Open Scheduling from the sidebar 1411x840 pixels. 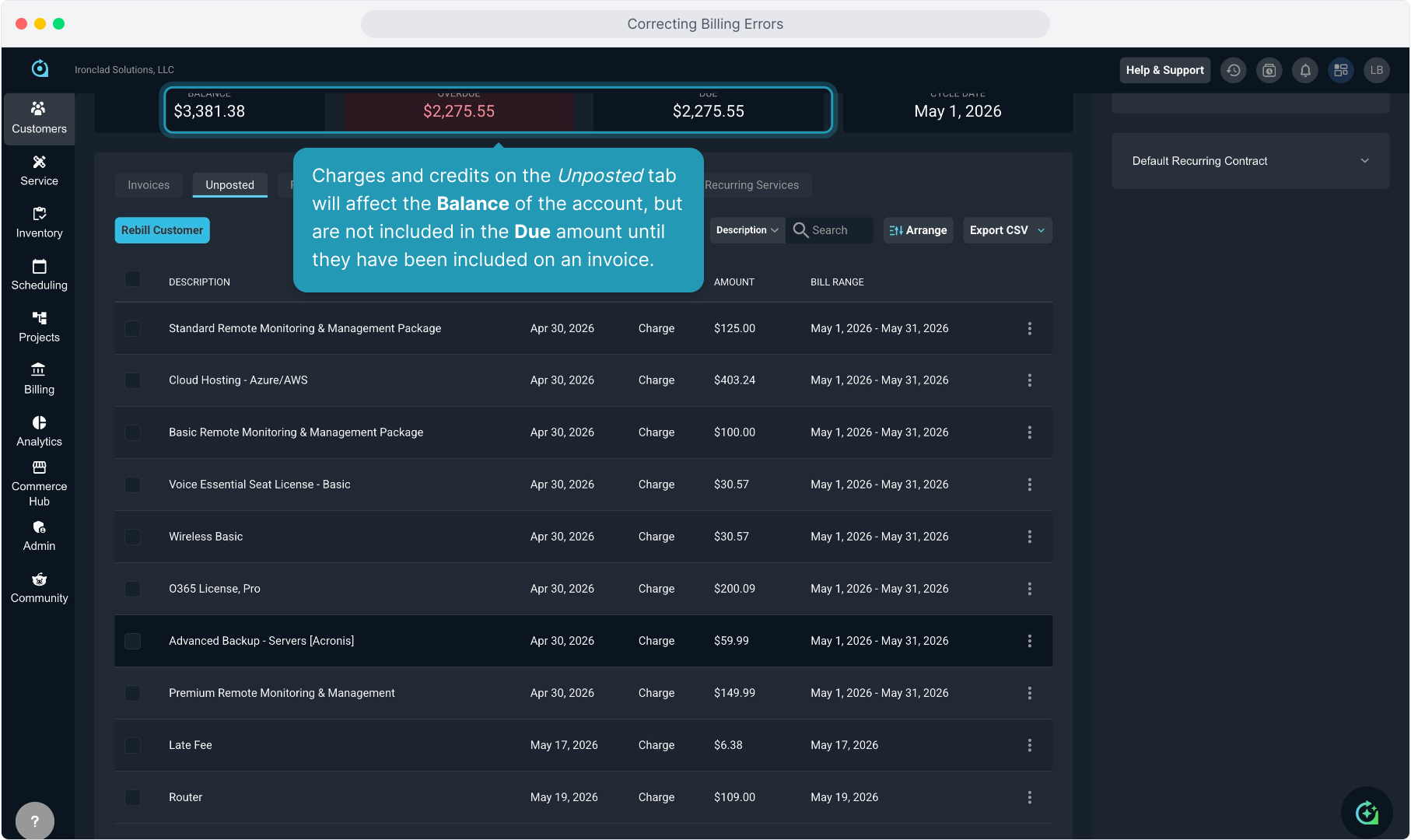click(39, 275)
